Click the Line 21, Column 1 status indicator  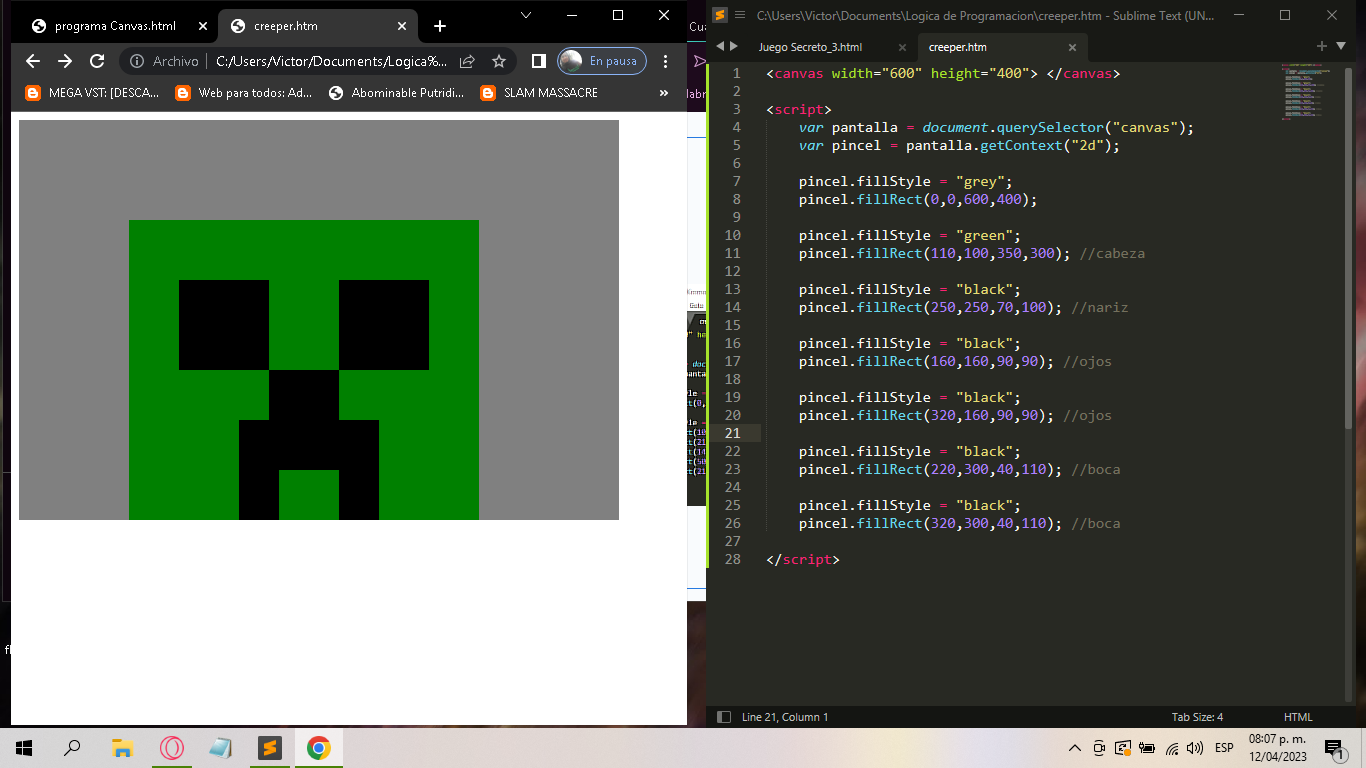pyautogui.click(x=785, y=717)
